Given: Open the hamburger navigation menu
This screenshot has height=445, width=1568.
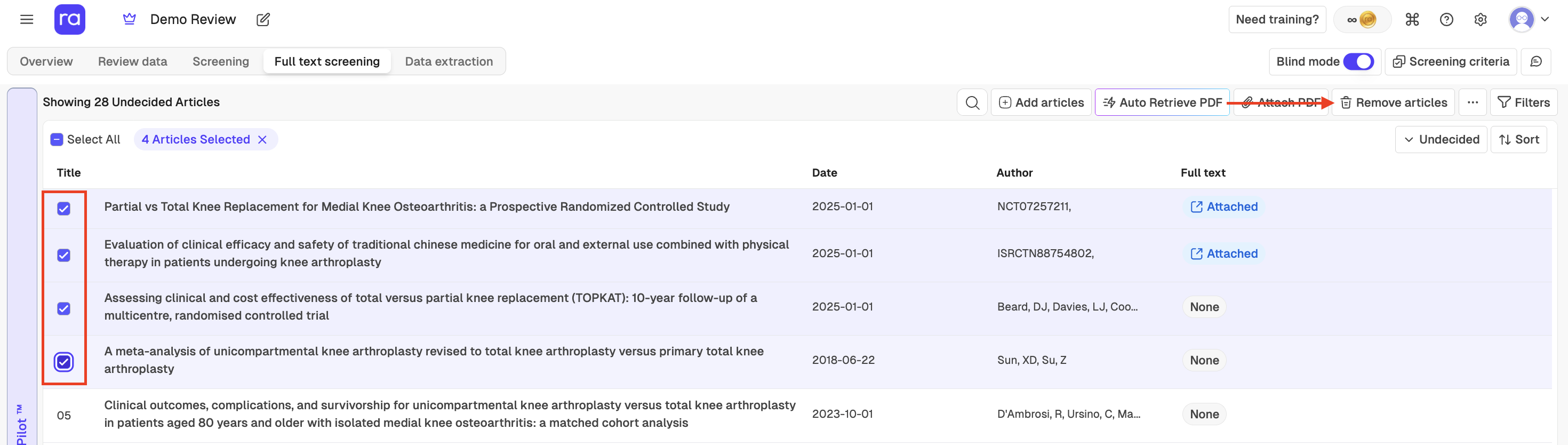Looking at the screenshot, I should 26,20.
